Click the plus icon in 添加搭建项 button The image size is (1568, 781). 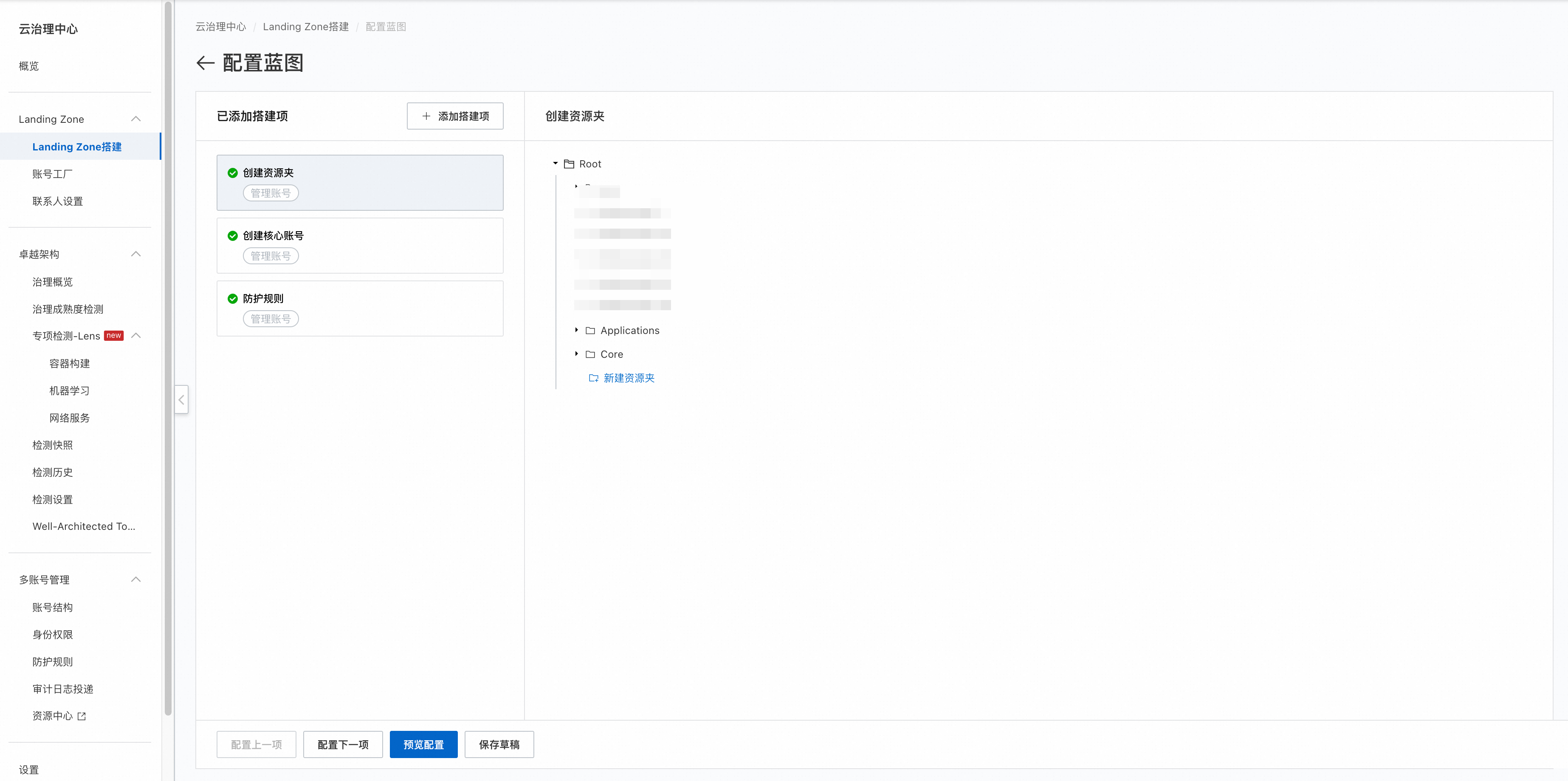pos(426,116)
